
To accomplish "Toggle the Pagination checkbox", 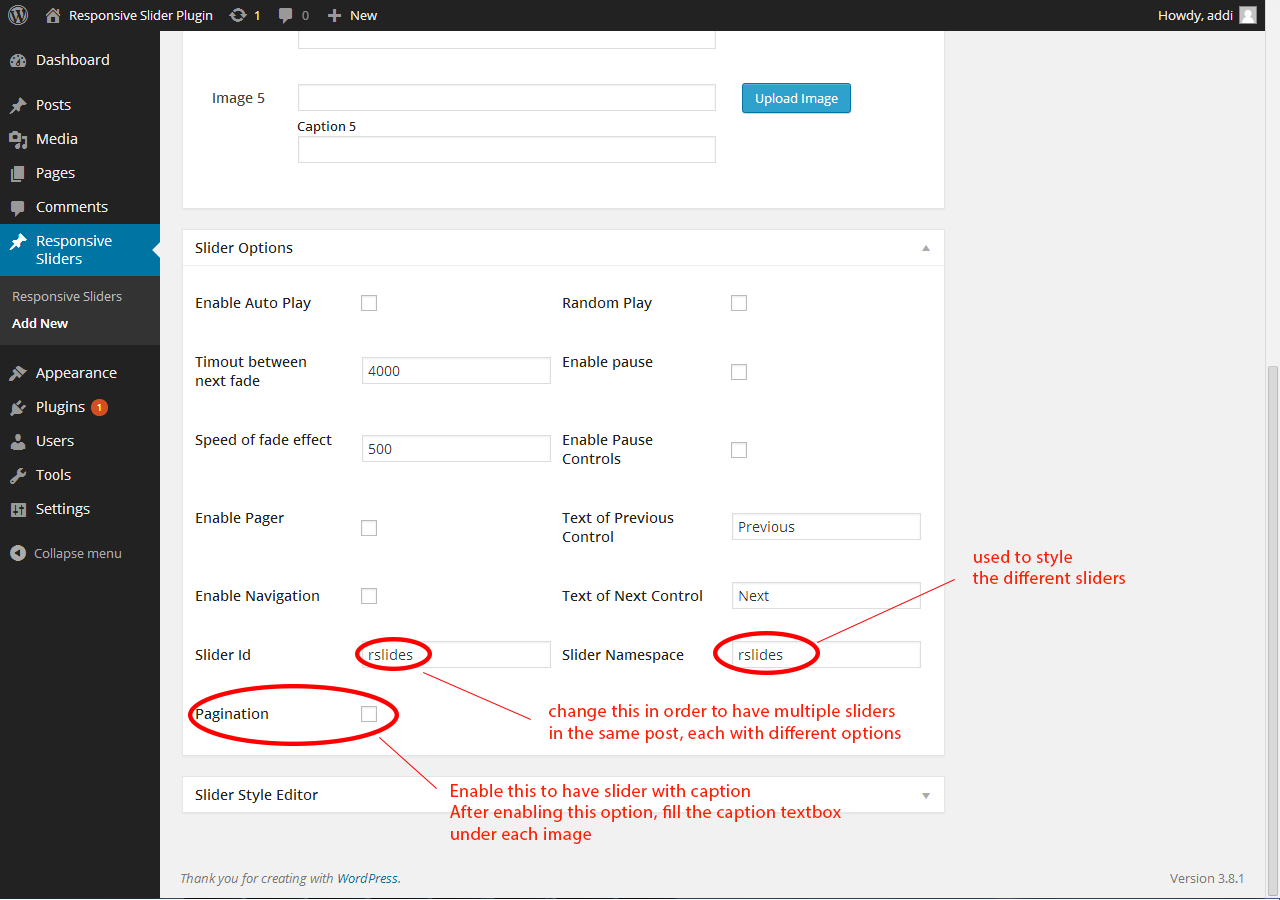I will point(369,714).
